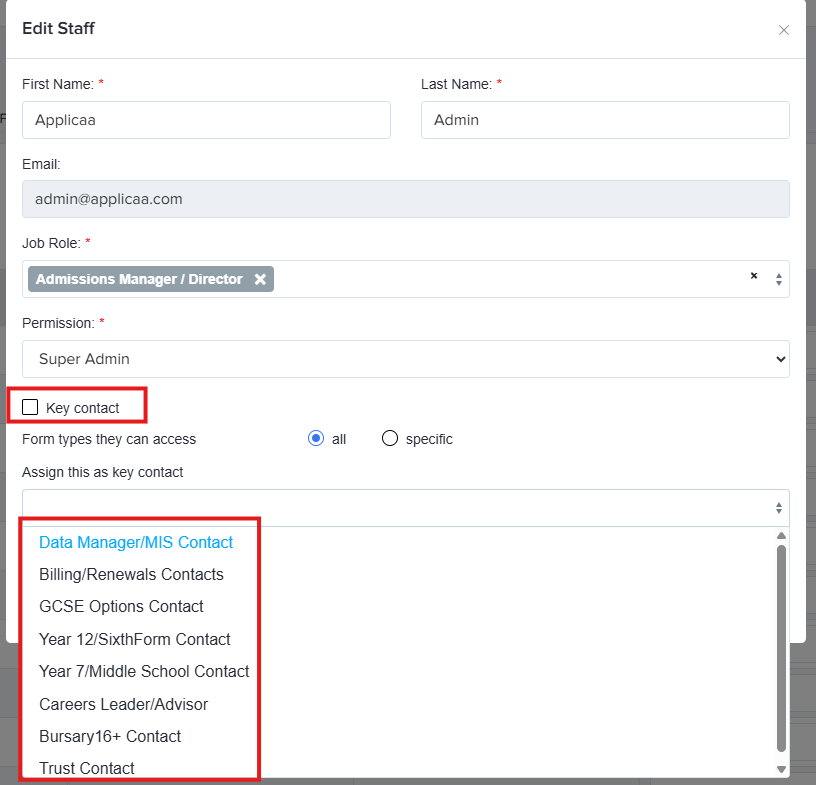Open the Permission Super Admin dropdown

click(x=405, y=359)
